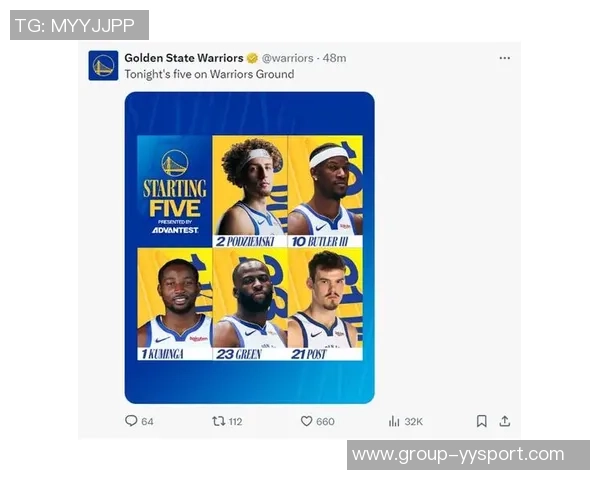Click the Golden State Warriors account name

(x=184, y=58)
